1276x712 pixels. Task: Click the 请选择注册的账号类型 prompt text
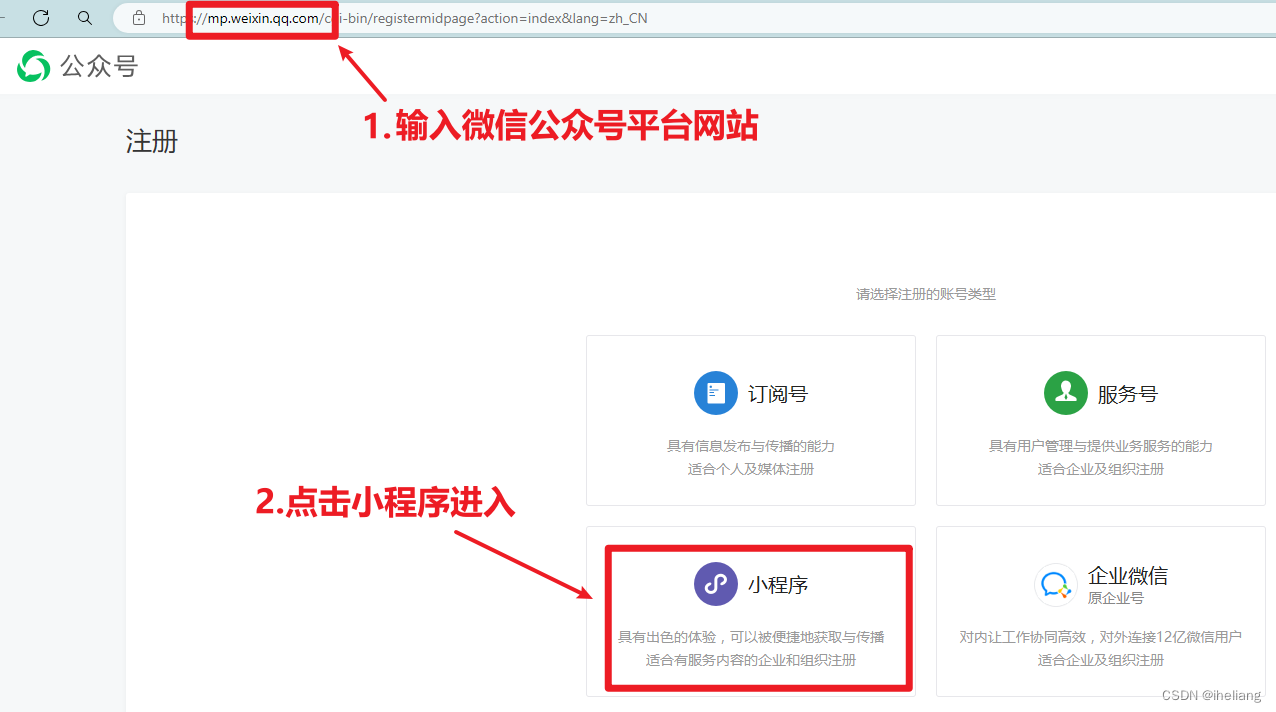[926, 294]
